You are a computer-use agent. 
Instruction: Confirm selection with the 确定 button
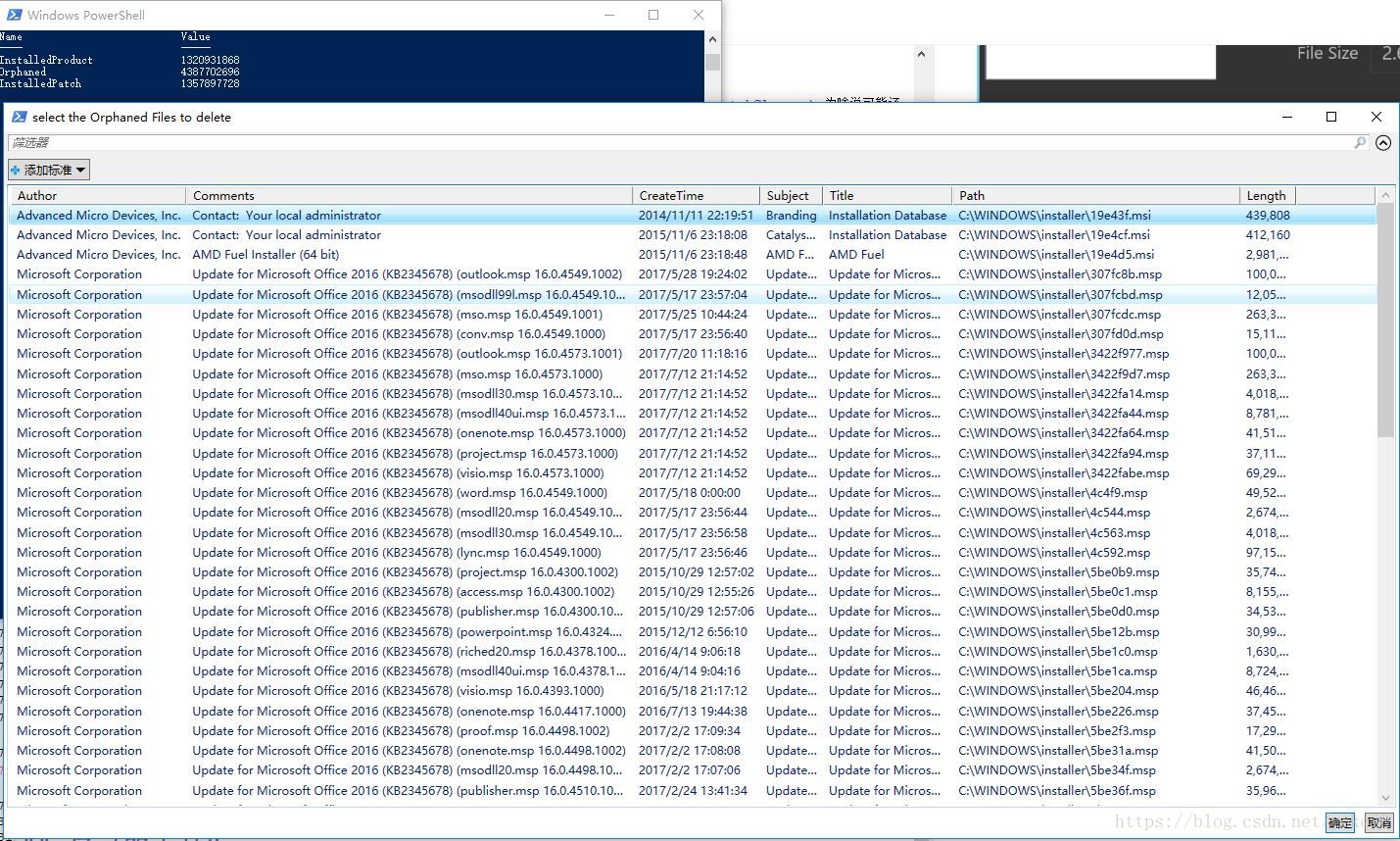1340,822
